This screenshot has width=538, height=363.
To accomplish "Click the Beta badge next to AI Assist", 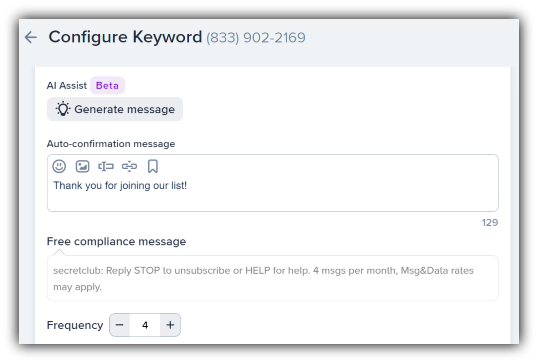I will (x=107, y=85).
